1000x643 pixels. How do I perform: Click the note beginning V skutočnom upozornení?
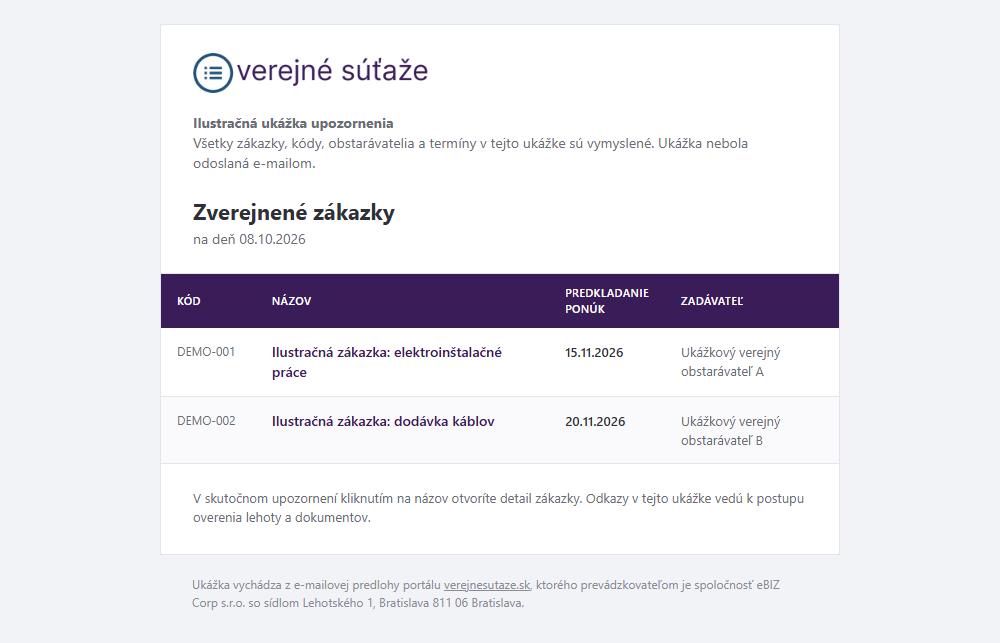pos(498,508)
